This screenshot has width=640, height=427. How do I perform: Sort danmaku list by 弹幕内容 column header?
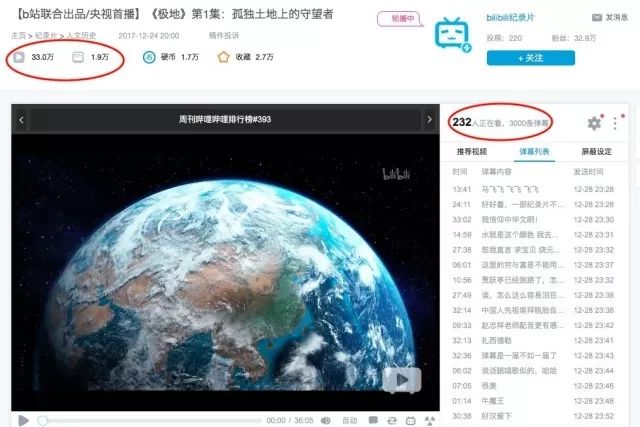pyautogui.click(x=496, y=172)
